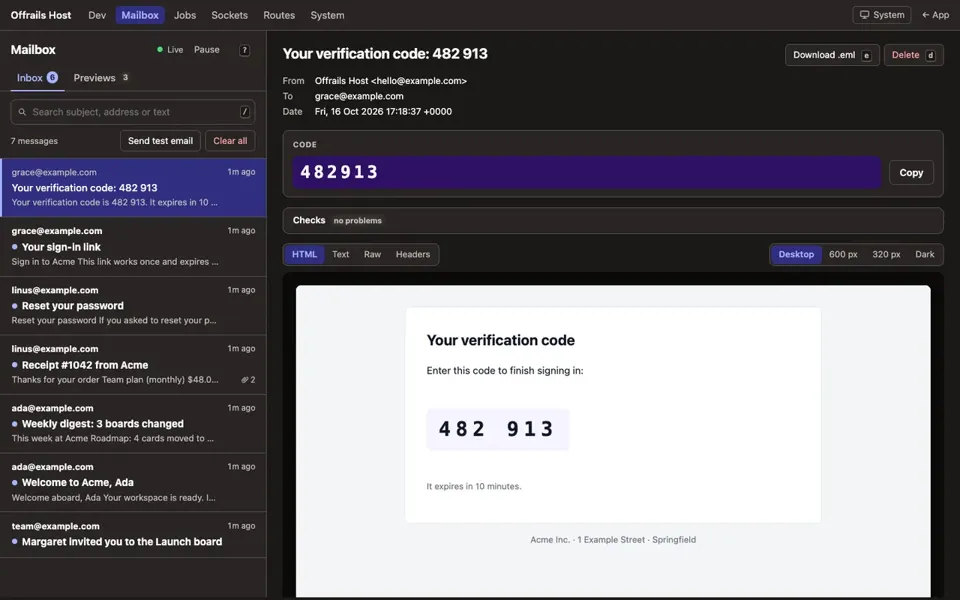Screen dimensions: 960x600
Task: Click the unread dot next to Reset your password
Action: 15,306
